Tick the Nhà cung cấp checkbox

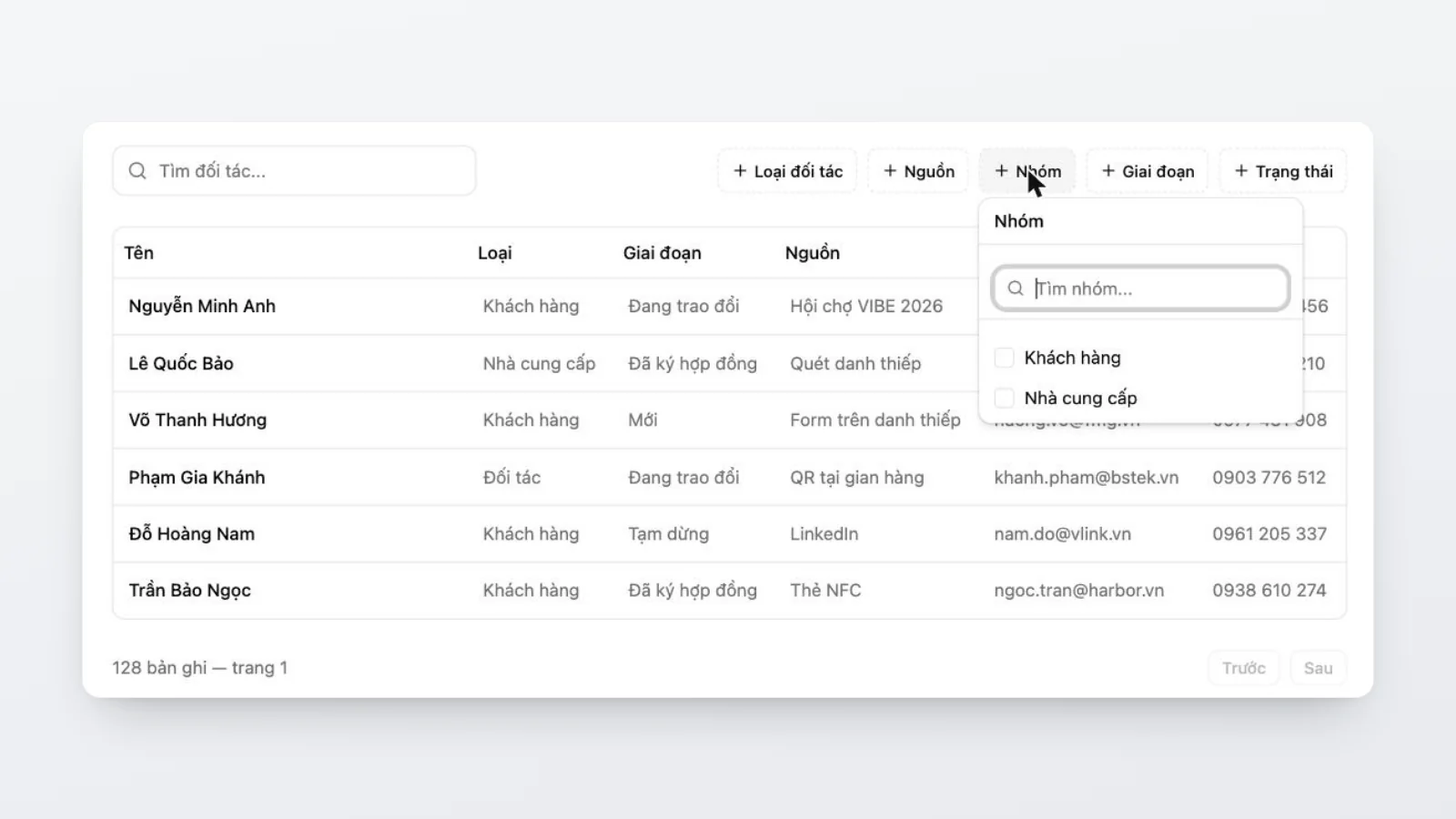[1005, 398]
